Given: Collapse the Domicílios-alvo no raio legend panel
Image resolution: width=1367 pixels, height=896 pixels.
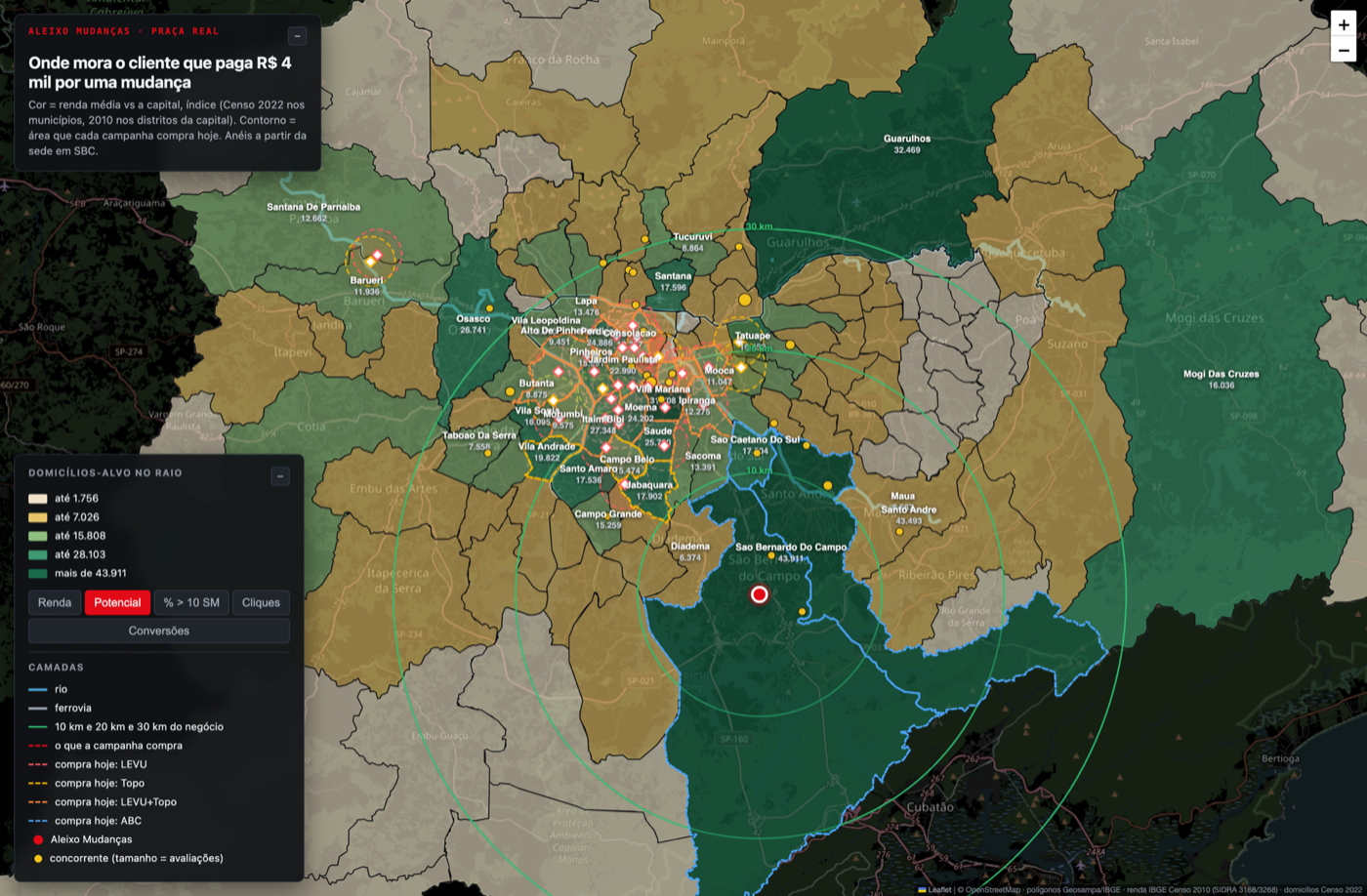Looking at the screenshot, I should point(280,476).
